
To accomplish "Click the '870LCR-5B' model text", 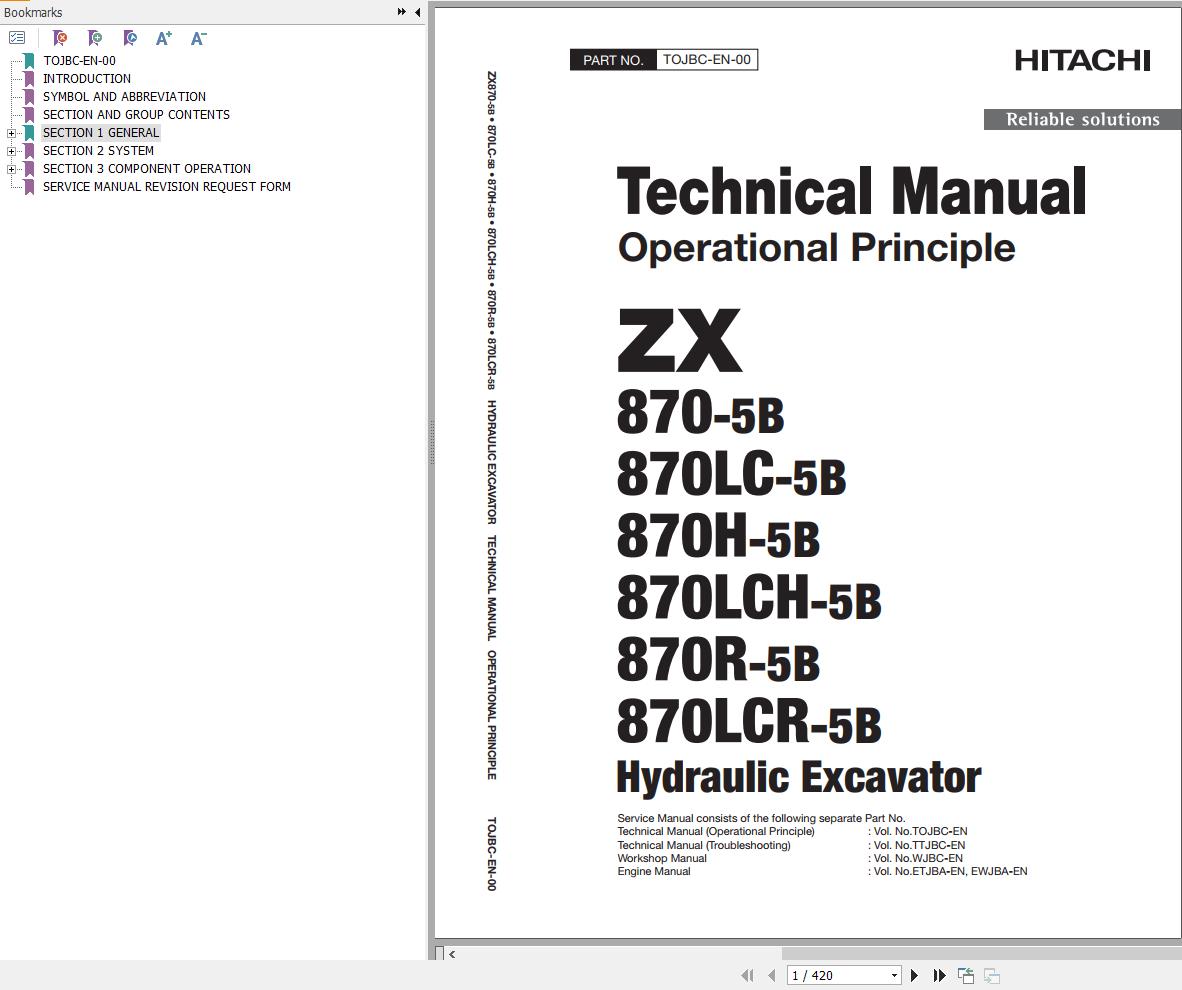I will [749, 721].
